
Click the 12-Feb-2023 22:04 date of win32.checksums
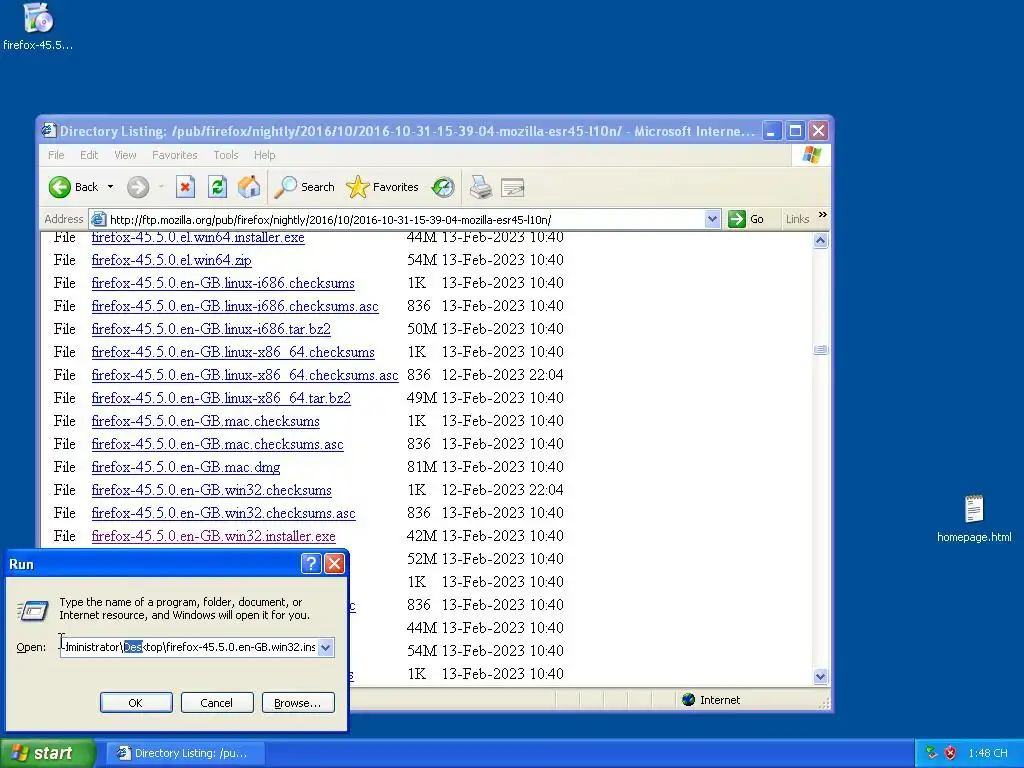(x=503, y=490)
